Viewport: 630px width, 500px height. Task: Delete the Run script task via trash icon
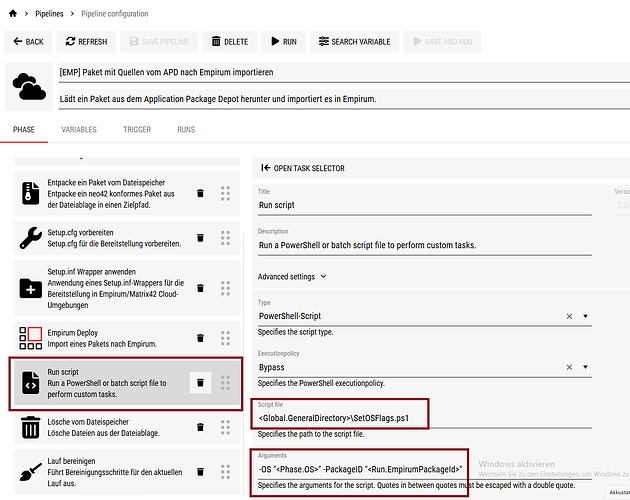tap(200, 382)
